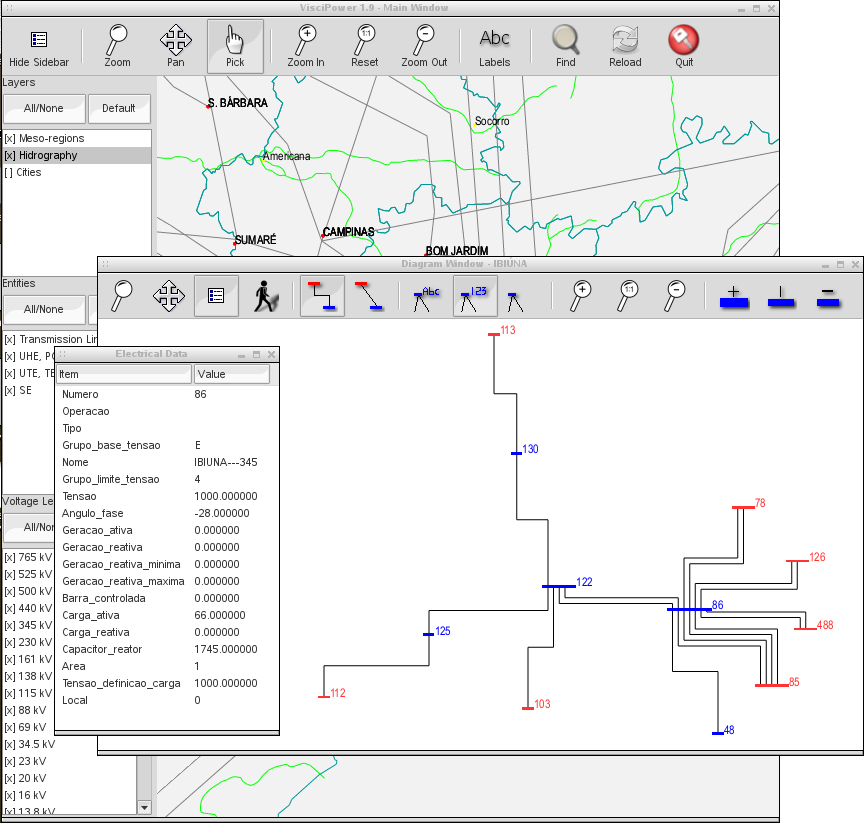
Task: Click the CAMPINAS label on the map
Action: [x=348, y=232]
